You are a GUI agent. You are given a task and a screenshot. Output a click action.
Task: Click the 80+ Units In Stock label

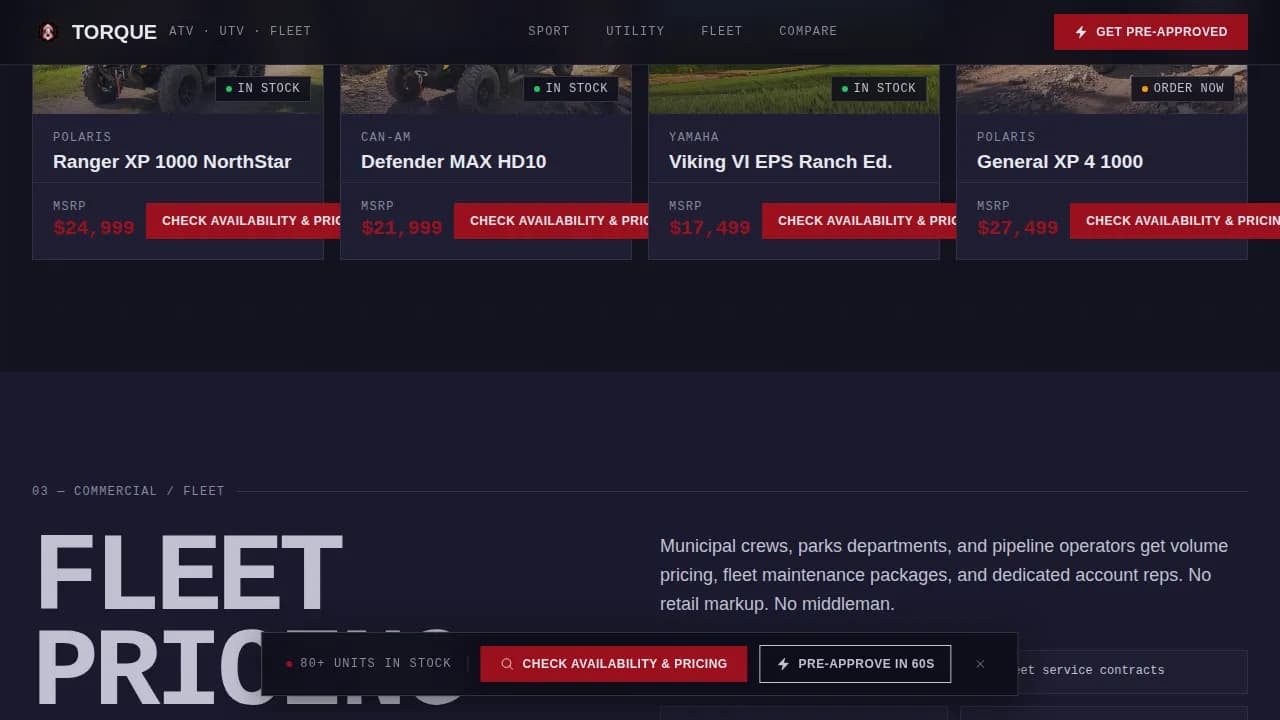tap(369, 663)
